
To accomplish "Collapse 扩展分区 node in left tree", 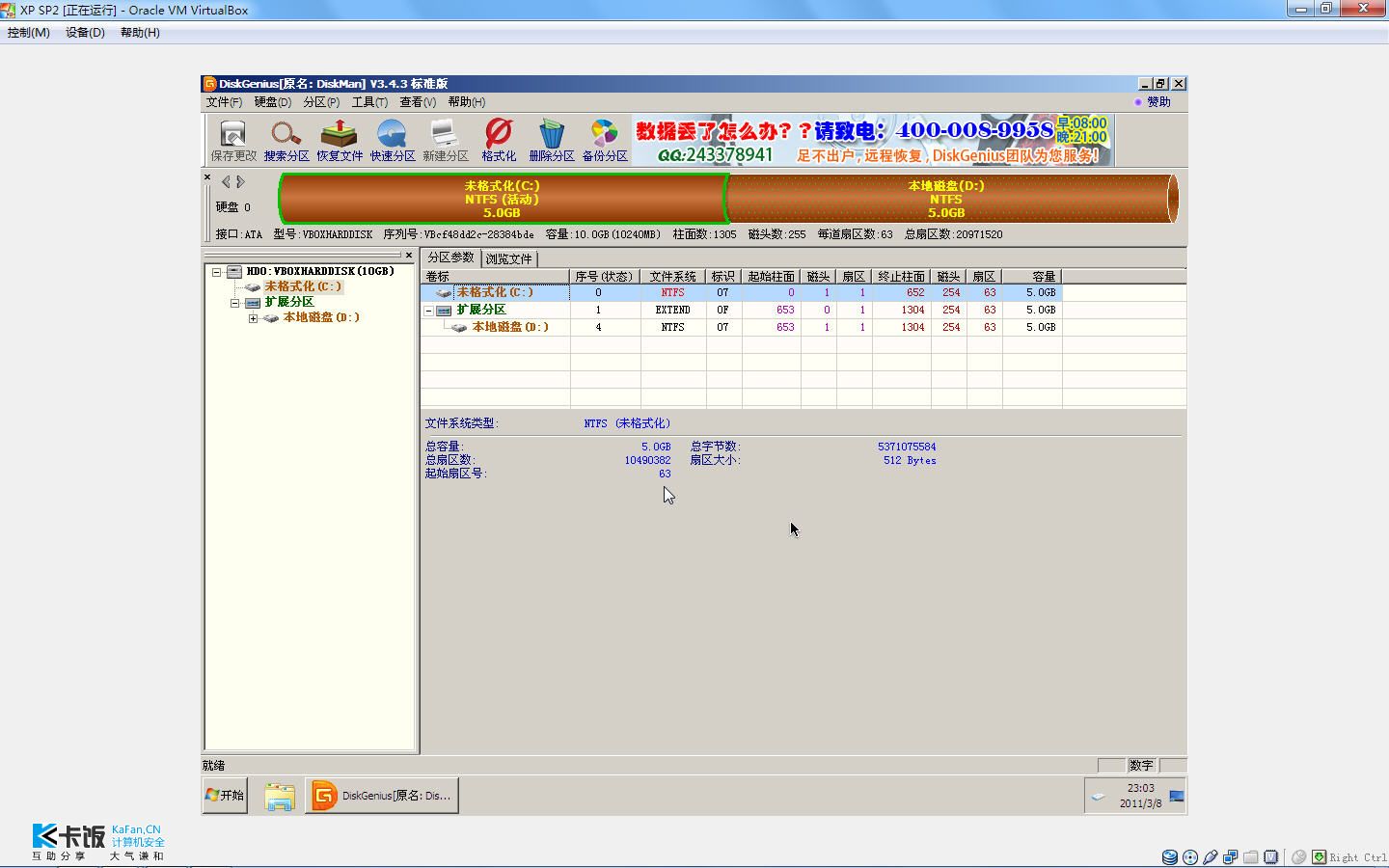I will pos(234,303).
